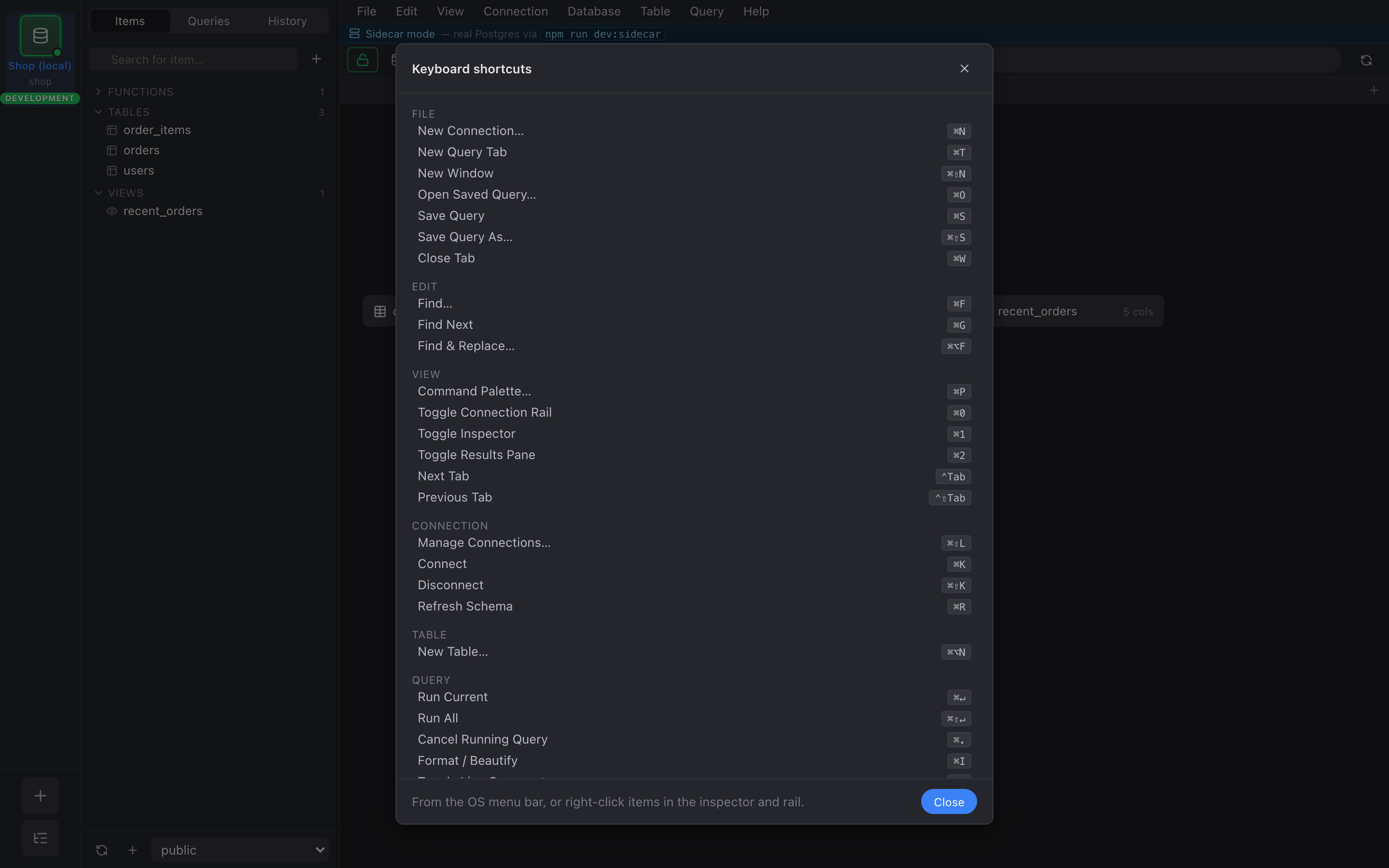The image size is (1389, 868).
Task: Click the table icon next to order_items
Action: coord(112,130)
